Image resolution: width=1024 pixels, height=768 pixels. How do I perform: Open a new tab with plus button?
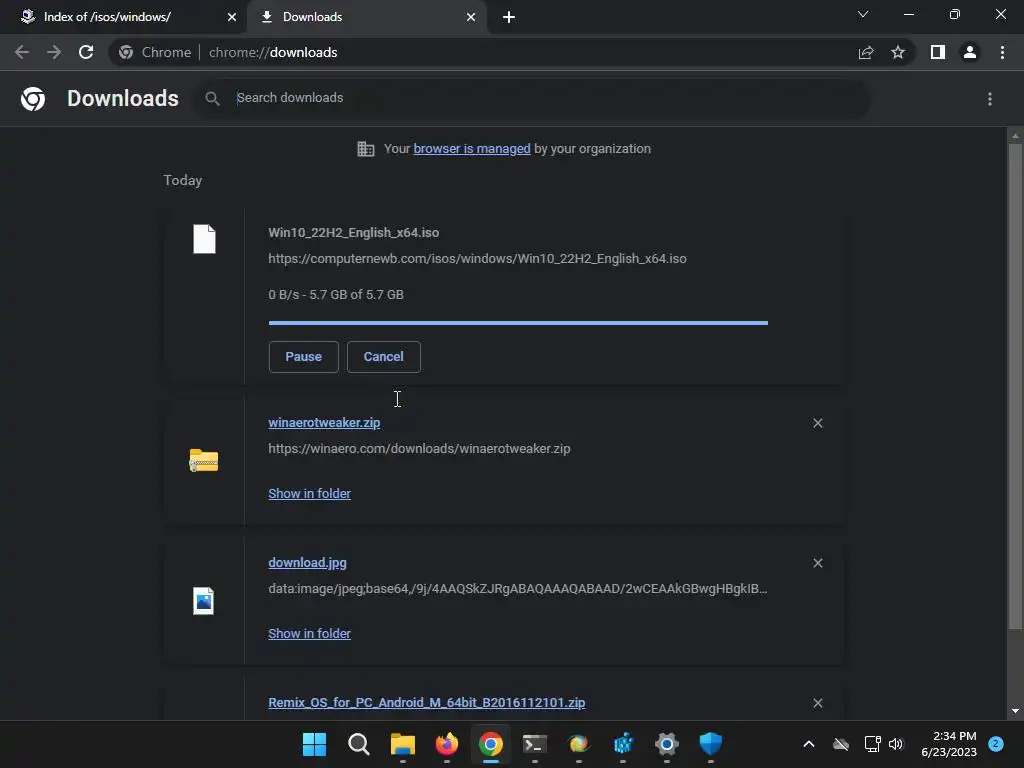[509, 17]
